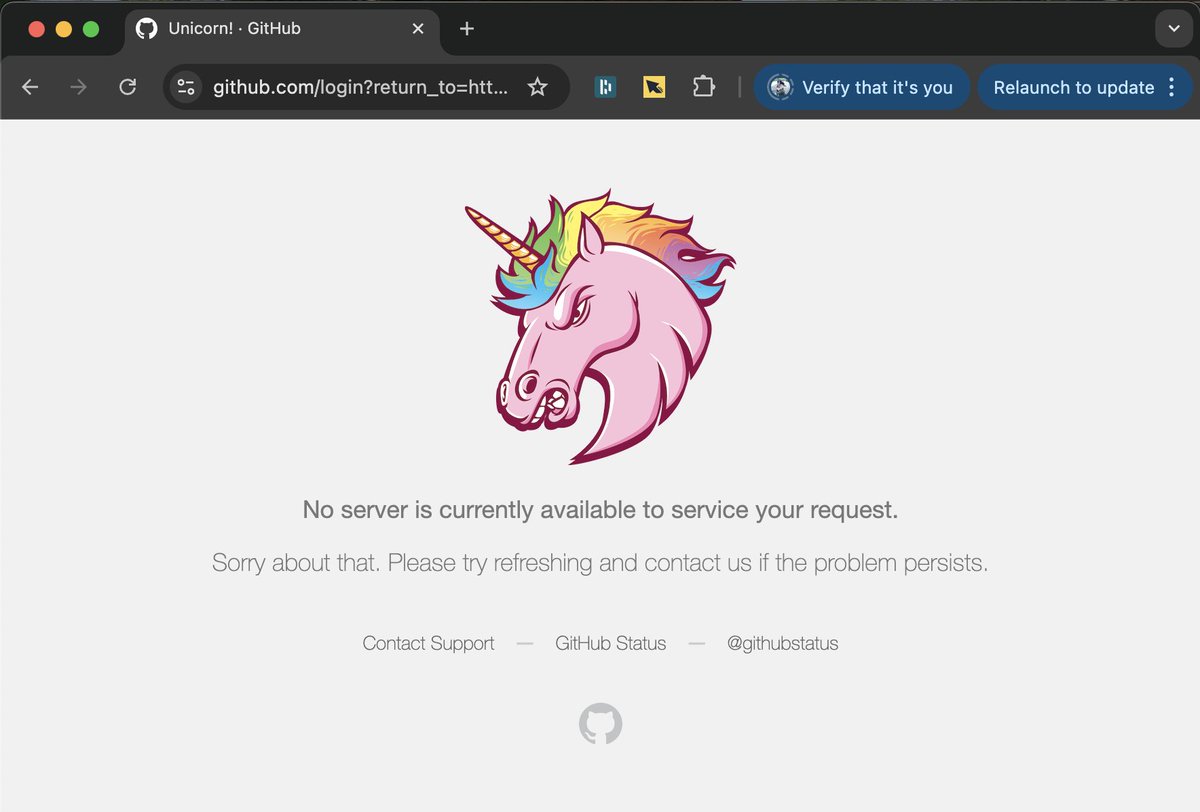Screen dimensions: 1200x812
Task: Select the Unicorn! · GitHub tab
Action: (282, 28)
